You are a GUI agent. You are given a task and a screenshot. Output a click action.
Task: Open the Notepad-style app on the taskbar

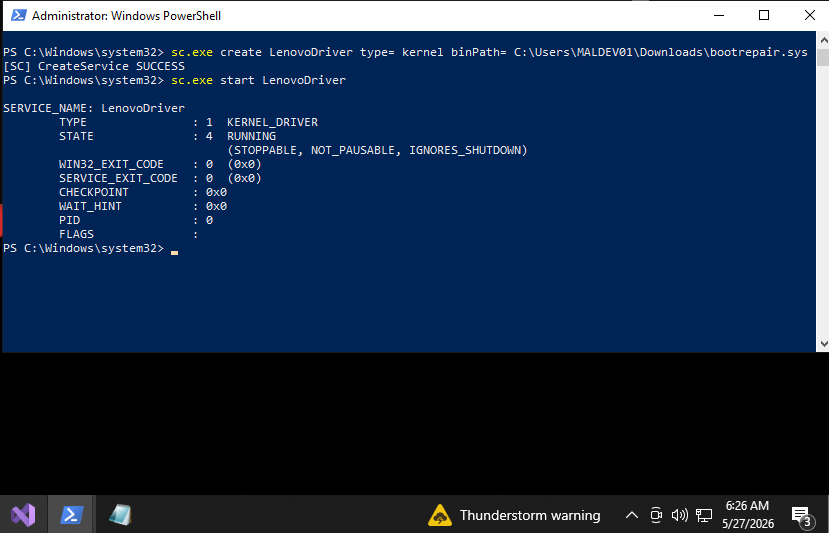(x=120, y=514)
